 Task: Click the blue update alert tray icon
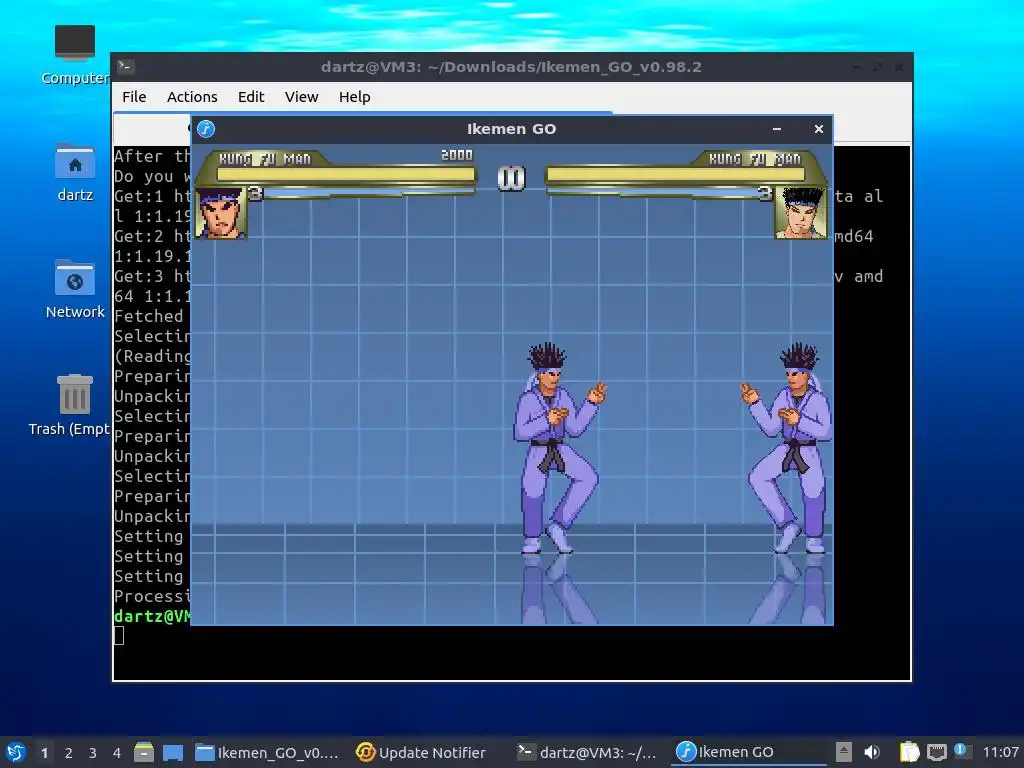pyautogui.click(x=961, y=750)
